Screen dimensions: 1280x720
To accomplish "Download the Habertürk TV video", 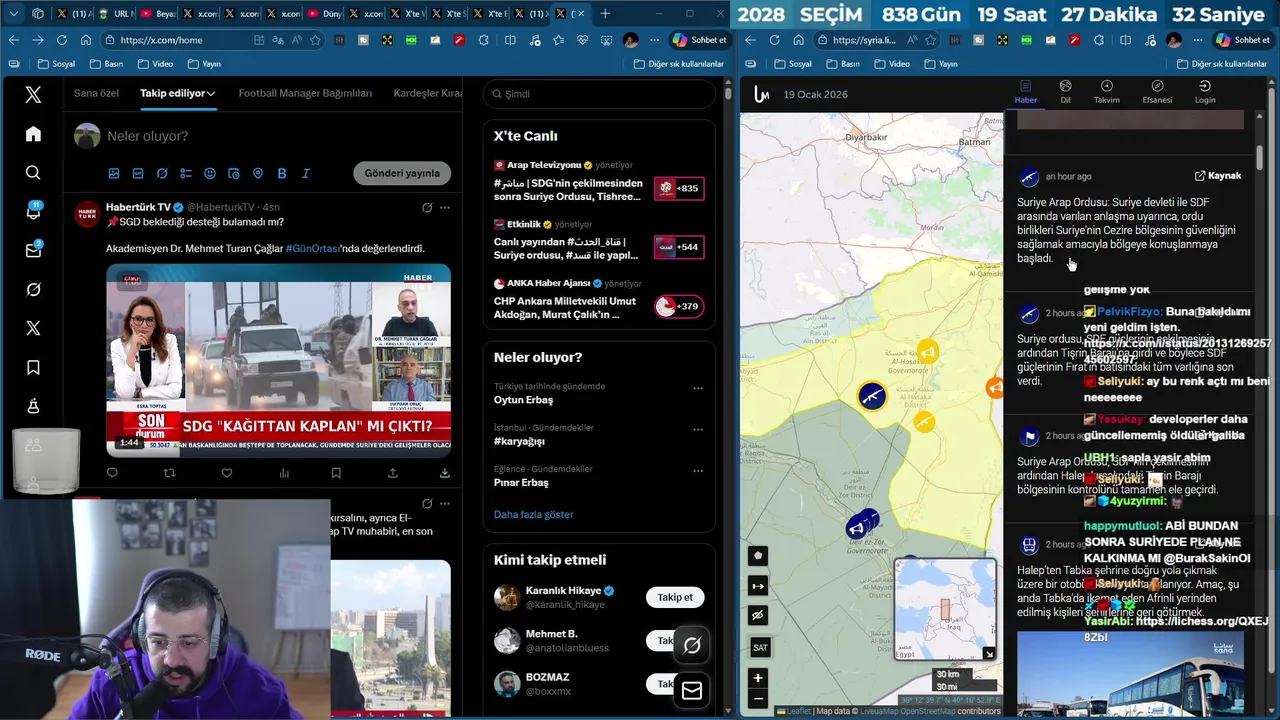I will tap(445, 473).
